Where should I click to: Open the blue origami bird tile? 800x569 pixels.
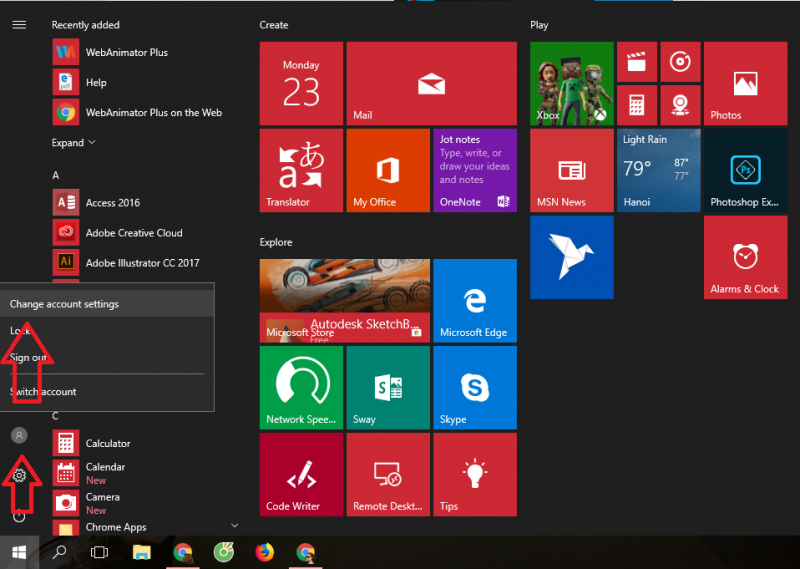tap(571, 257)
